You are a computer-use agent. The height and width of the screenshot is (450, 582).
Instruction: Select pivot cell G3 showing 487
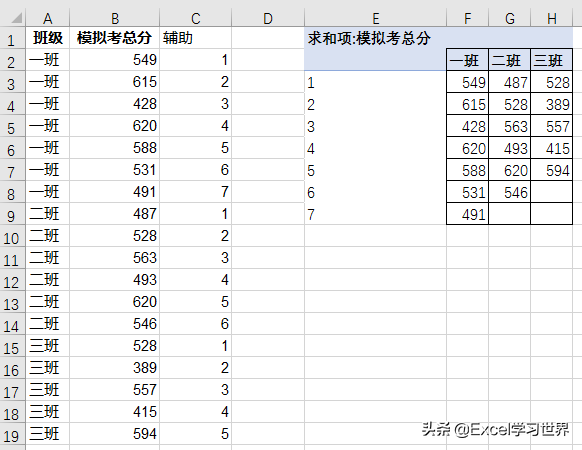[x=510, y=82]
